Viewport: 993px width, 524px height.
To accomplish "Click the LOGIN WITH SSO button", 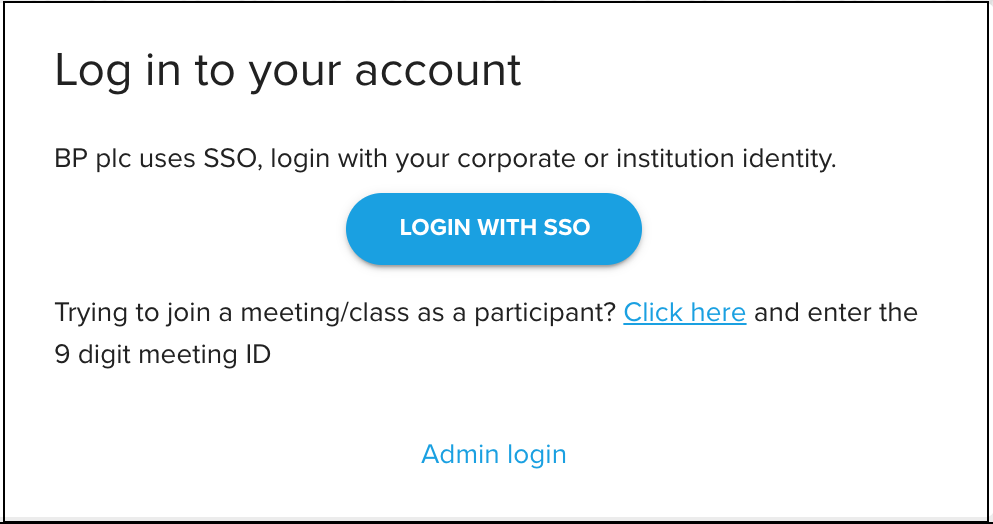I will (x=494, y=228).
